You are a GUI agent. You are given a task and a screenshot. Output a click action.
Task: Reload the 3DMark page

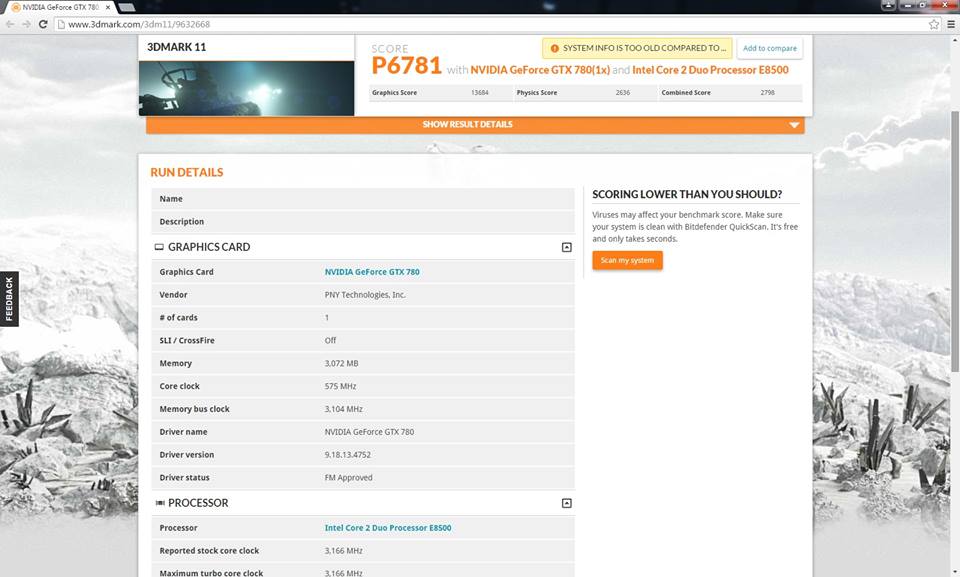click(x=43, y=25)
